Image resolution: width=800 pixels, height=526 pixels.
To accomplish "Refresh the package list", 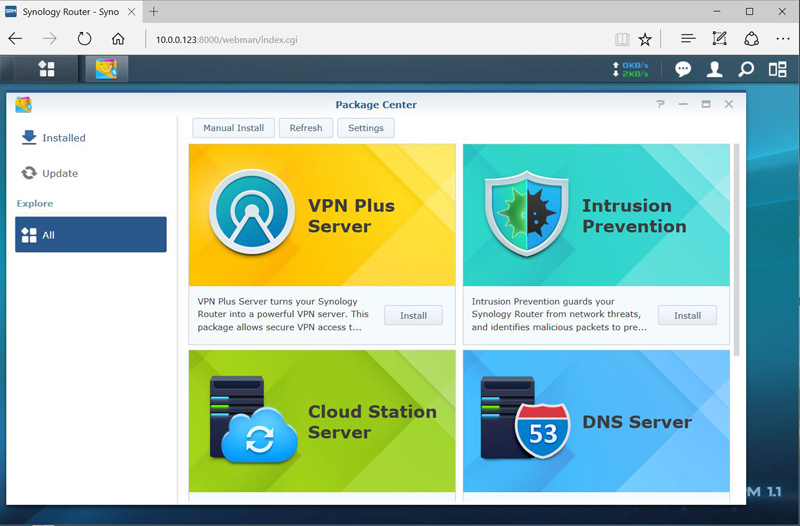I will point(306,128).
